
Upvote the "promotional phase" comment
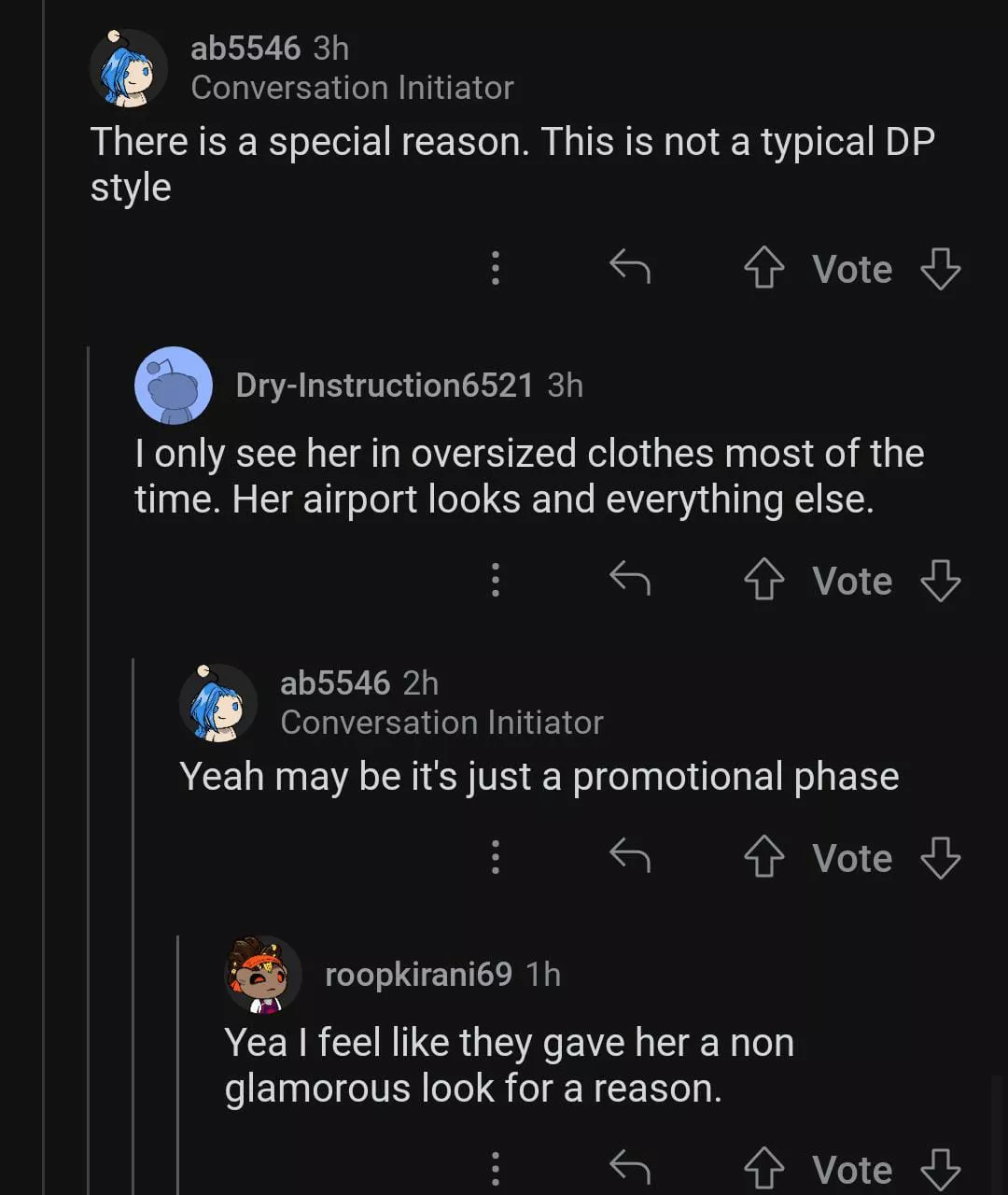click(x=763, y=858)
